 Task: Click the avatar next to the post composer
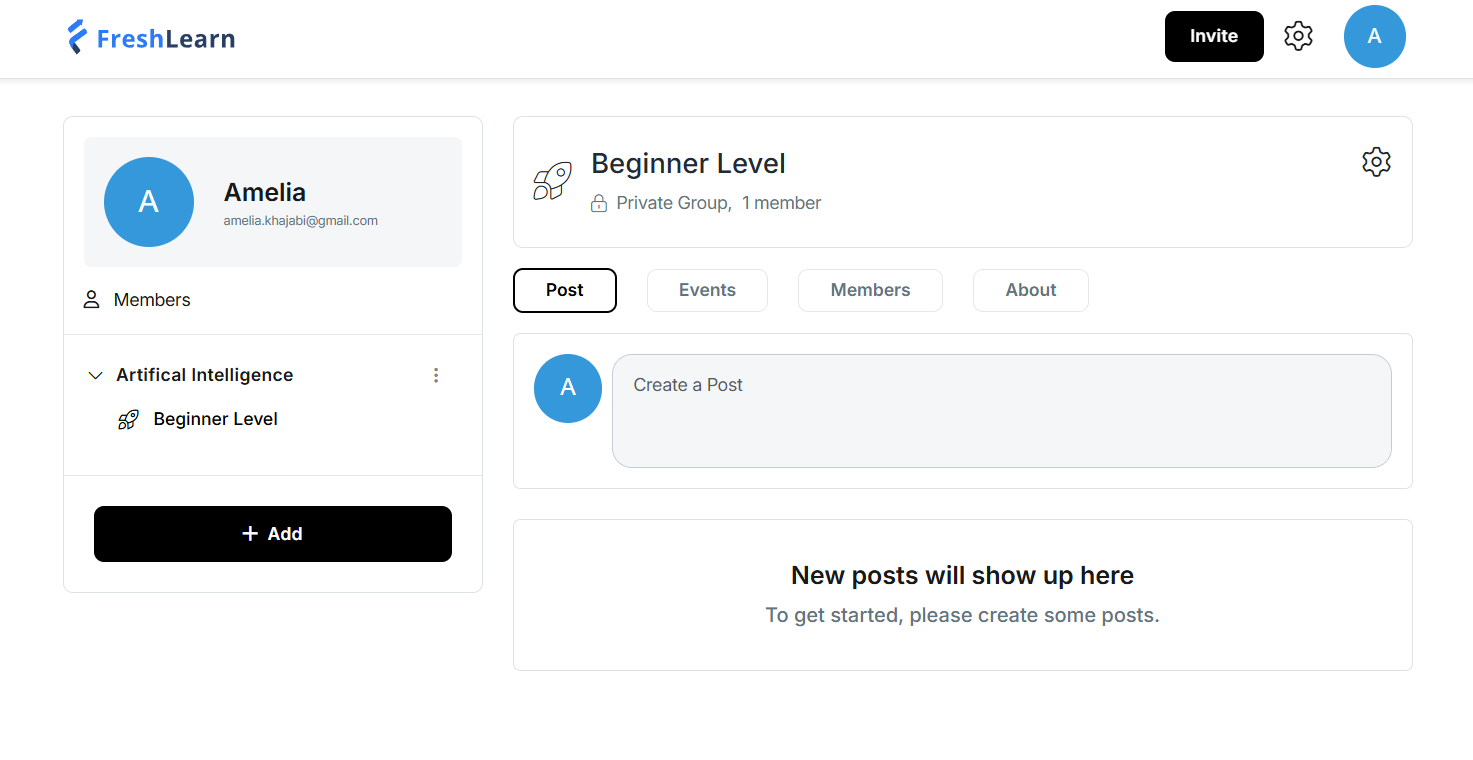point(567,389)
